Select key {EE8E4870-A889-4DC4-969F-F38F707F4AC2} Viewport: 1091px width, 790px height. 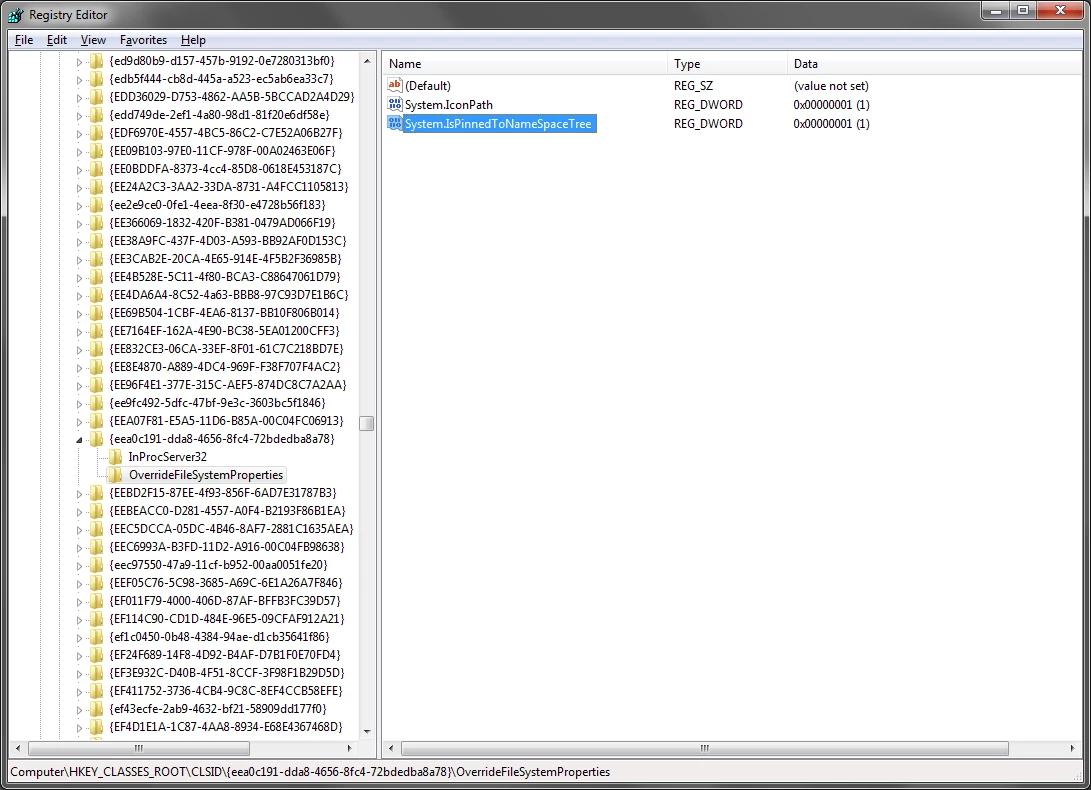click(225, 367)
